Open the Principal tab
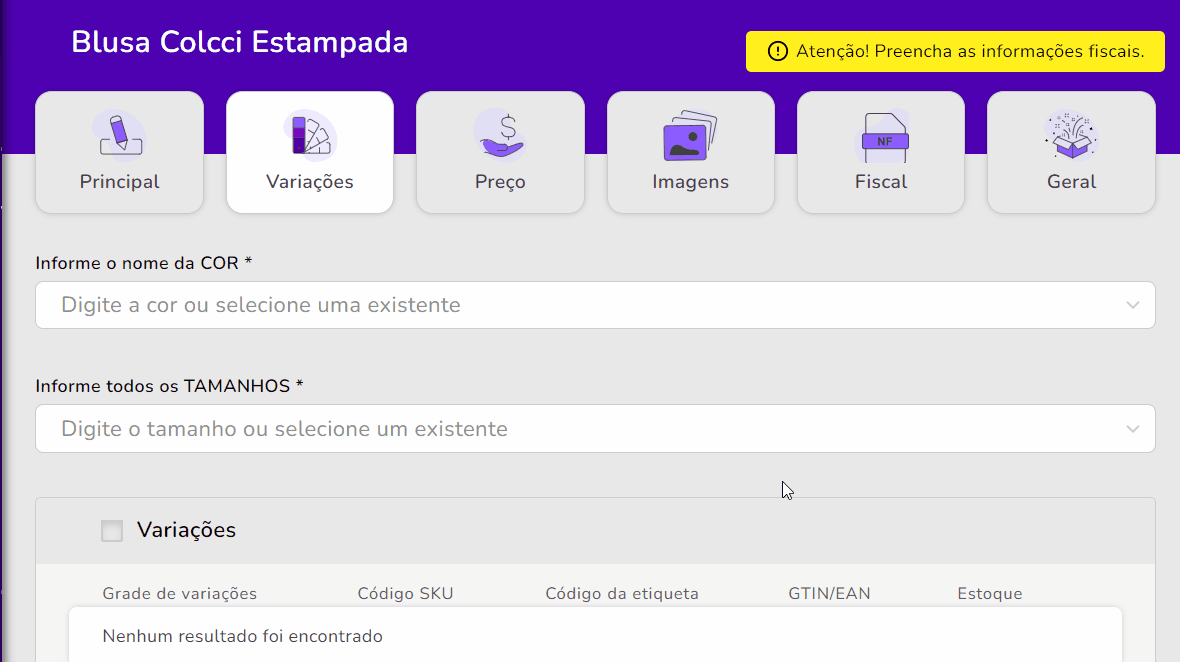 tap(120, 152)
